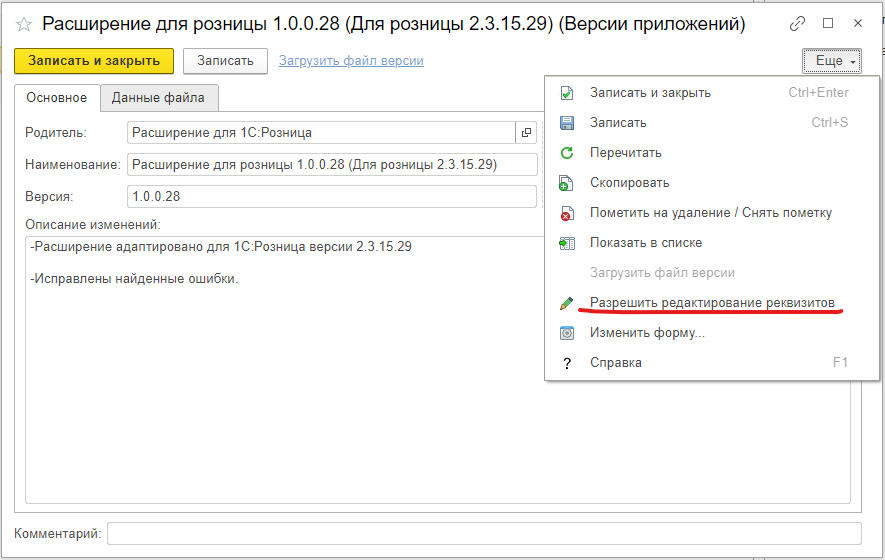The height and width of the screenshot is (560, 885).
Task: Click the show-in-list icon
Action: pos(567,243)
